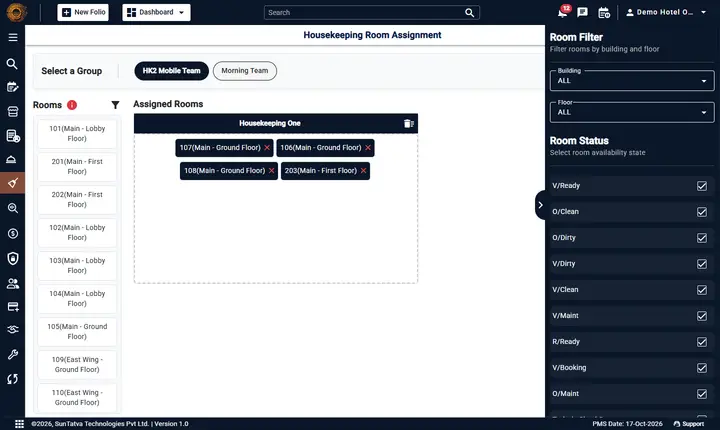
Task: Clear all rooms with Housekeeping One trash icon
Action: click(408, 124)
